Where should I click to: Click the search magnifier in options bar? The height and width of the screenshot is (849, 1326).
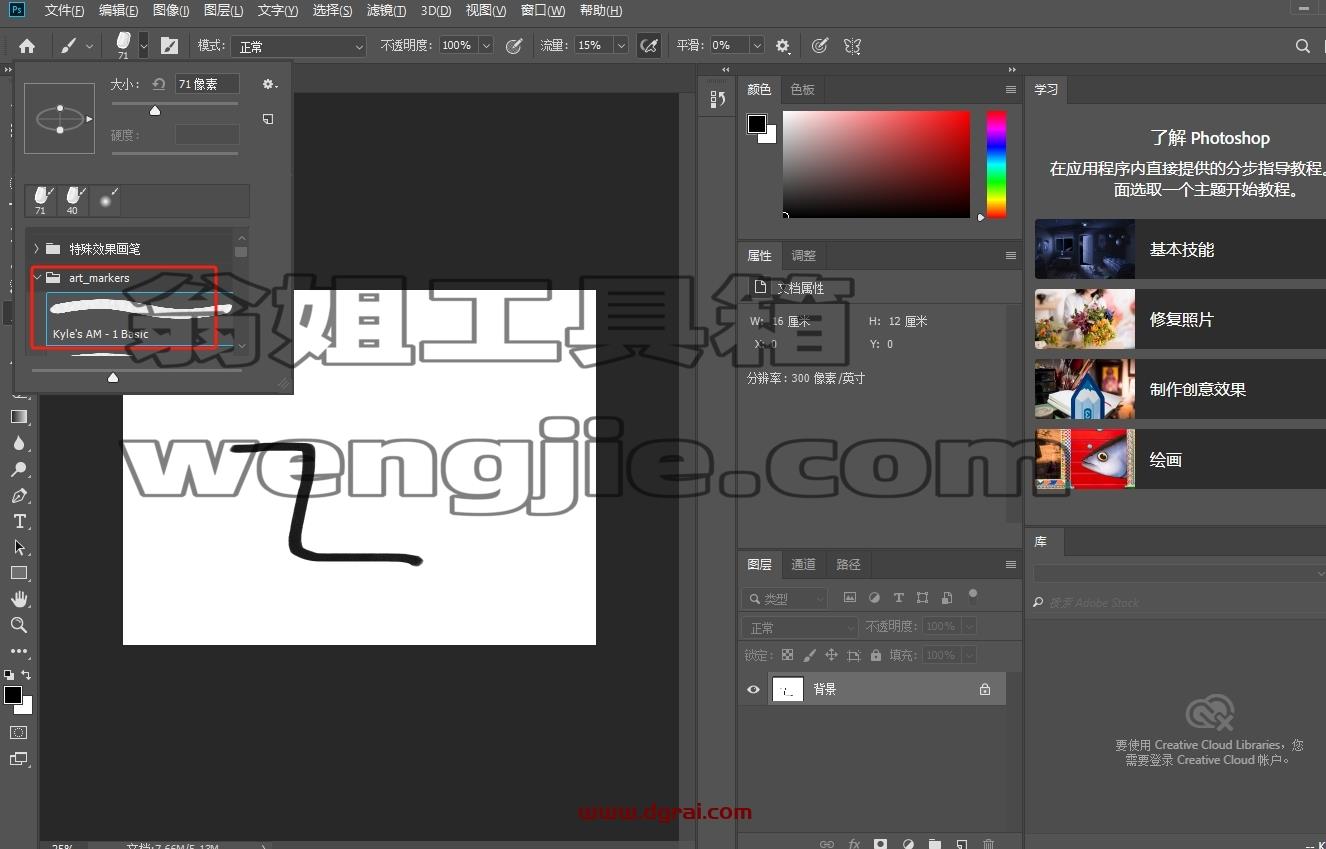tap(1302, 46)
